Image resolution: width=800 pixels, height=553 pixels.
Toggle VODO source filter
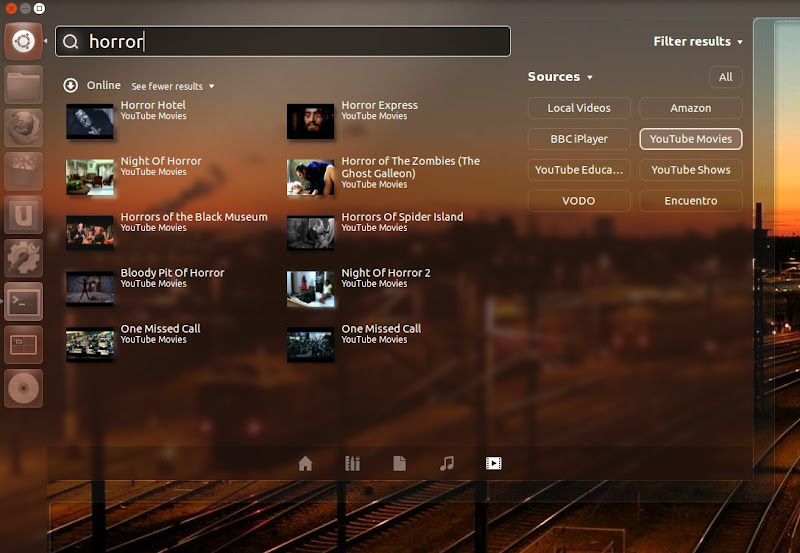tap(579, 200)
